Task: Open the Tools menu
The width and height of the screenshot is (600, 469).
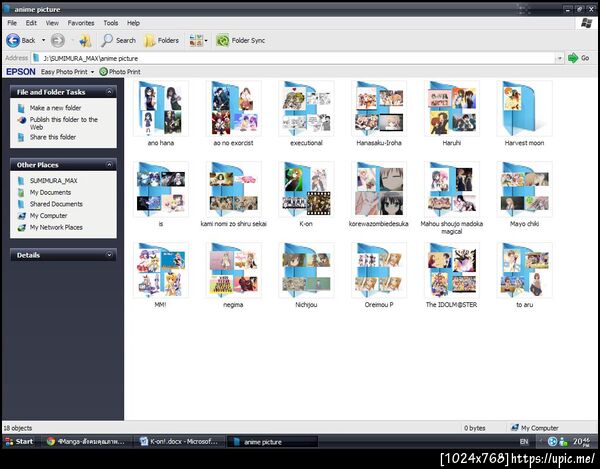Action: [x=111, y=23]
